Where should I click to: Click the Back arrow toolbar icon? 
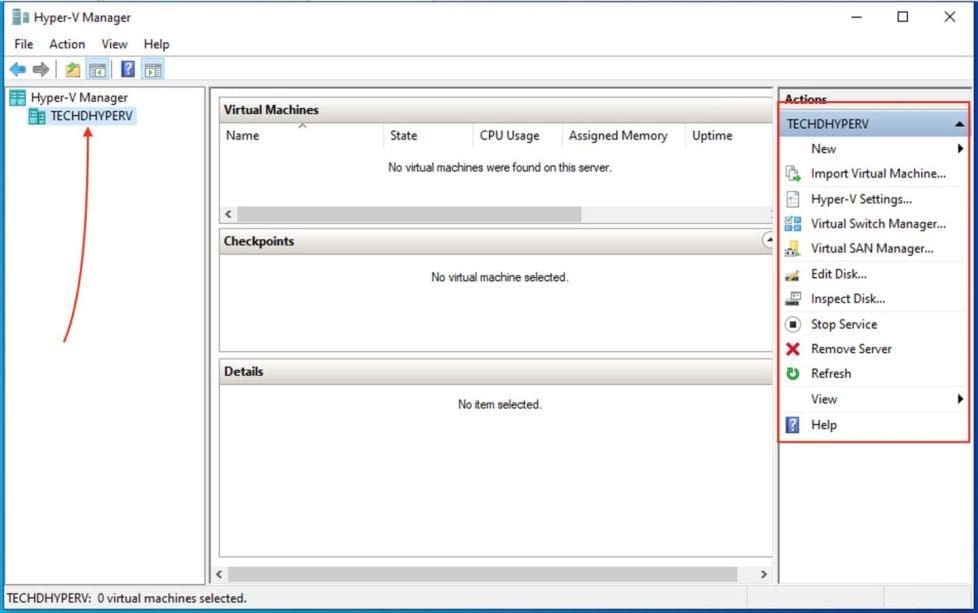18,69
